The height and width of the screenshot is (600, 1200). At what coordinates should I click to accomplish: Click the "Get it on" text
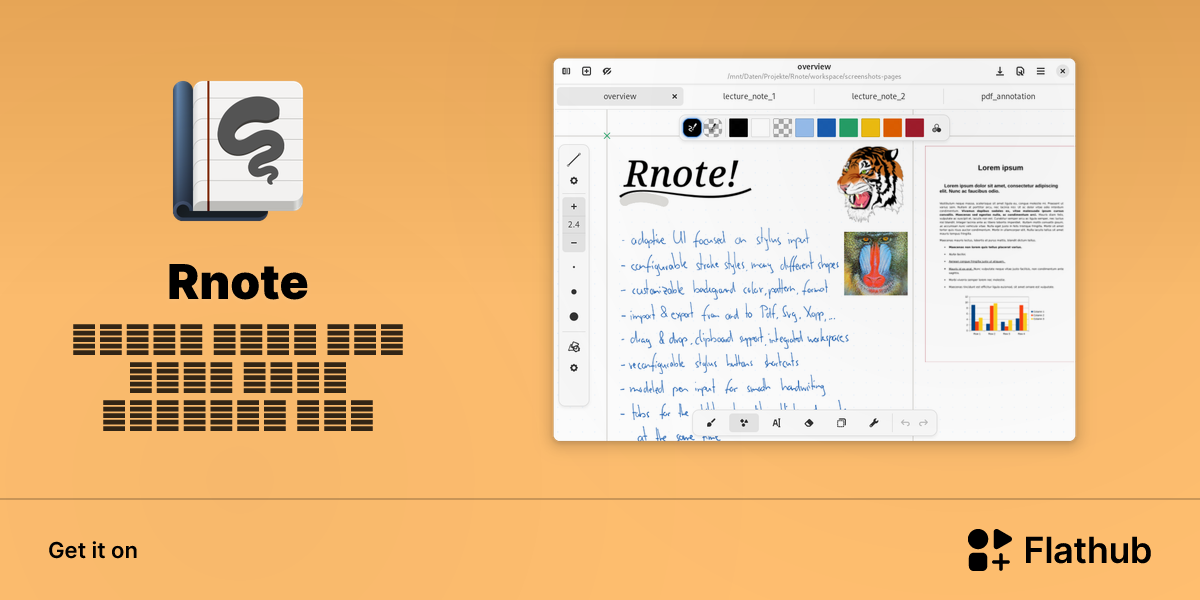[x=93, y=550]
